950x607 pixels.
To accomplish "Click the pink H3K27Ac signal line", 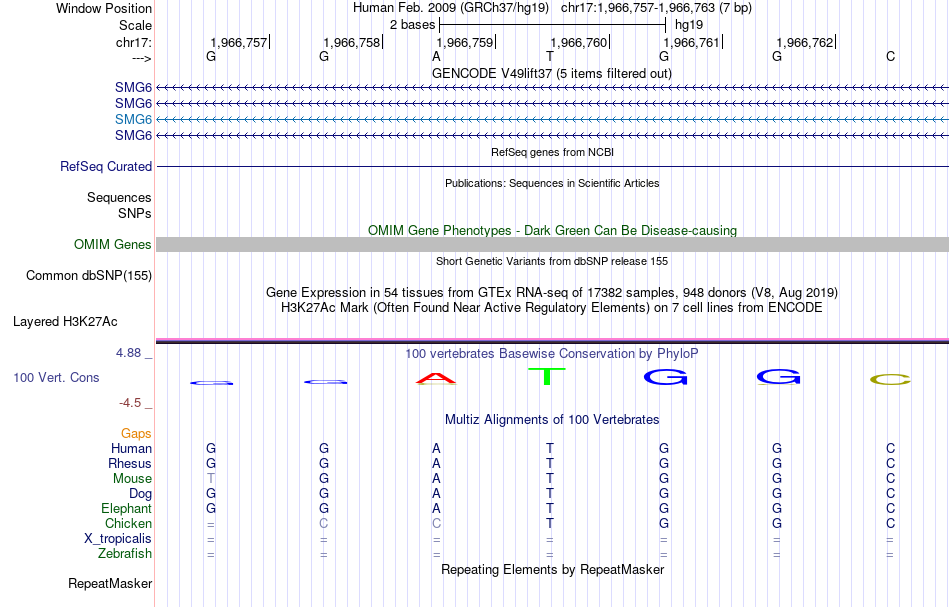I will (552, 340).
